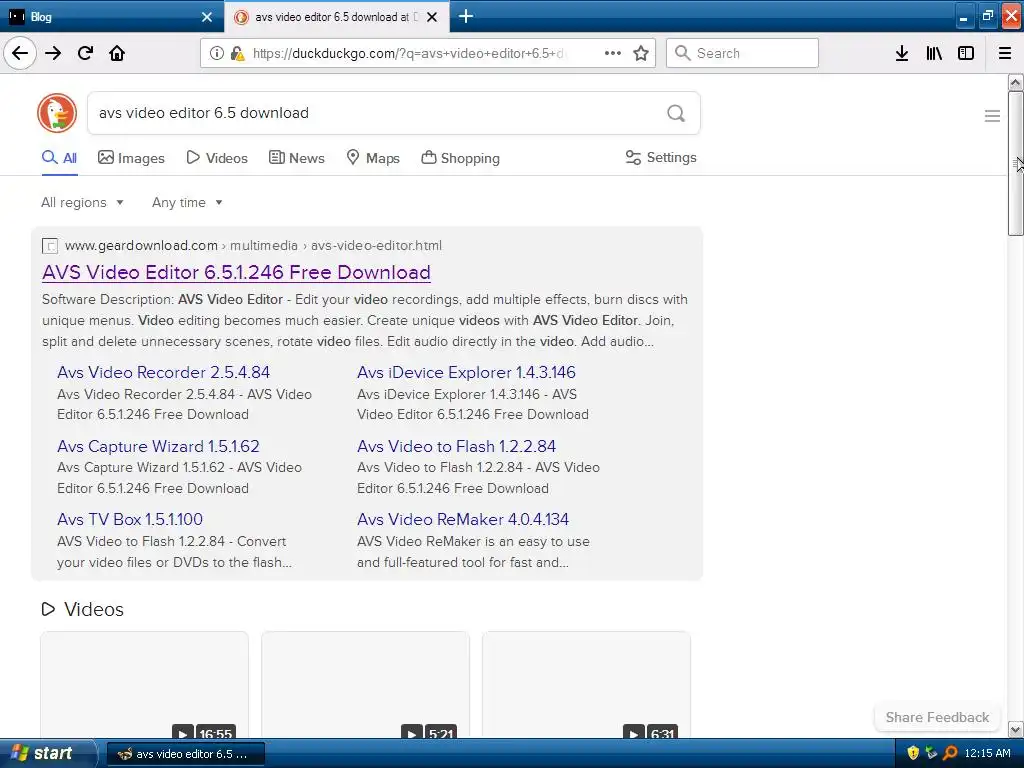Click the scrollbar up arrow
Viewport: 1024px width, 768px height.
coord(1016,82)
